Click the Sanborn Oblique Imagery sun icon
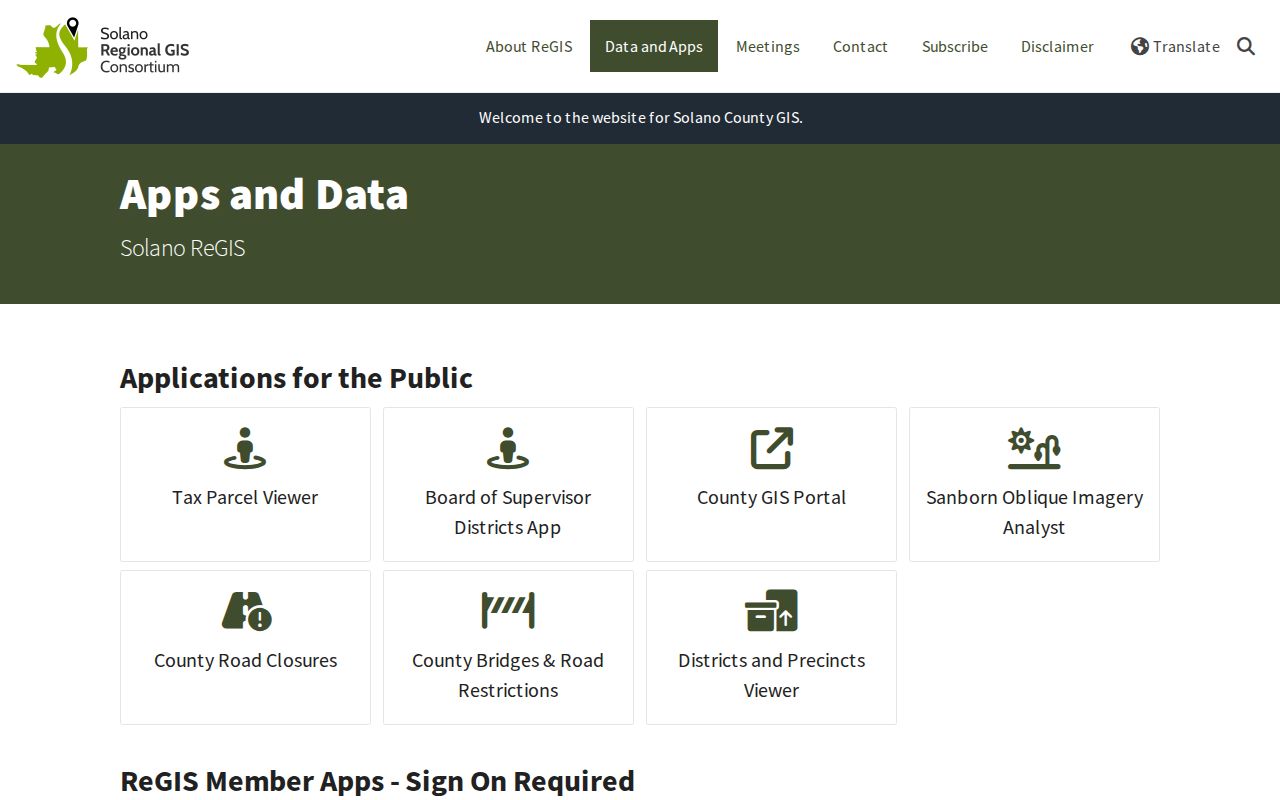This screenshot has width=1280, height=800. (1034, 449)
